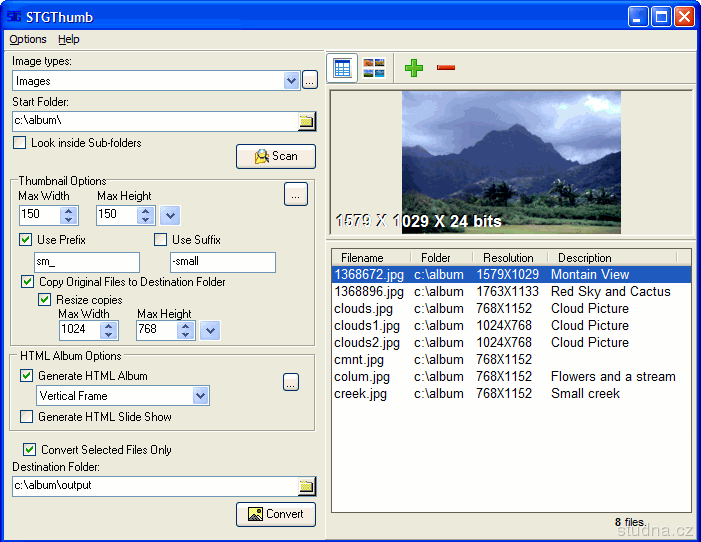
Task: Switch to the list details view icon
Action: click(343, 68)
